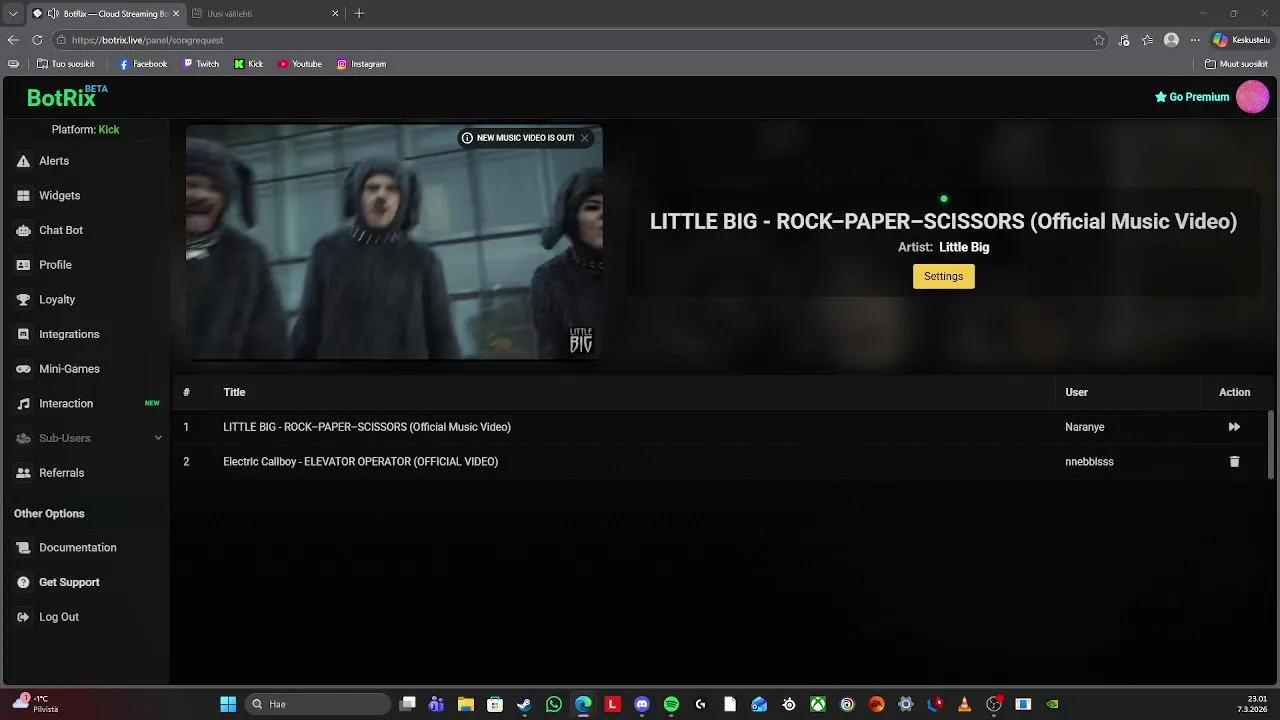The width and height of the screenshot is (1280, 720).
Task: Click user Naranye in the queue
Action: coord(1085,427)
